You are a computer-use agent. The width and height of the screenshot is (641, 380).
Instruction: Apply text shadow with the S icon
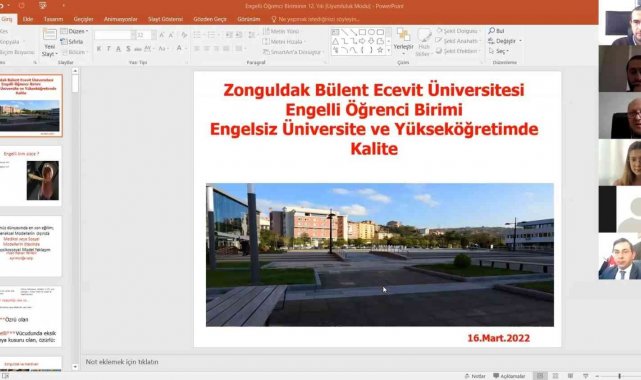coord(128,49)
